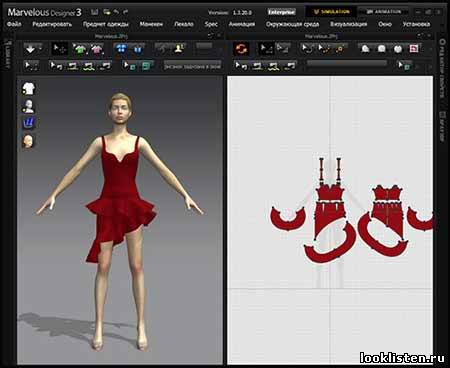The height and width of the screenshot is (368, 450).
Task: Toggle garment display shirt icon in viewport
Action: click(29, 89)
